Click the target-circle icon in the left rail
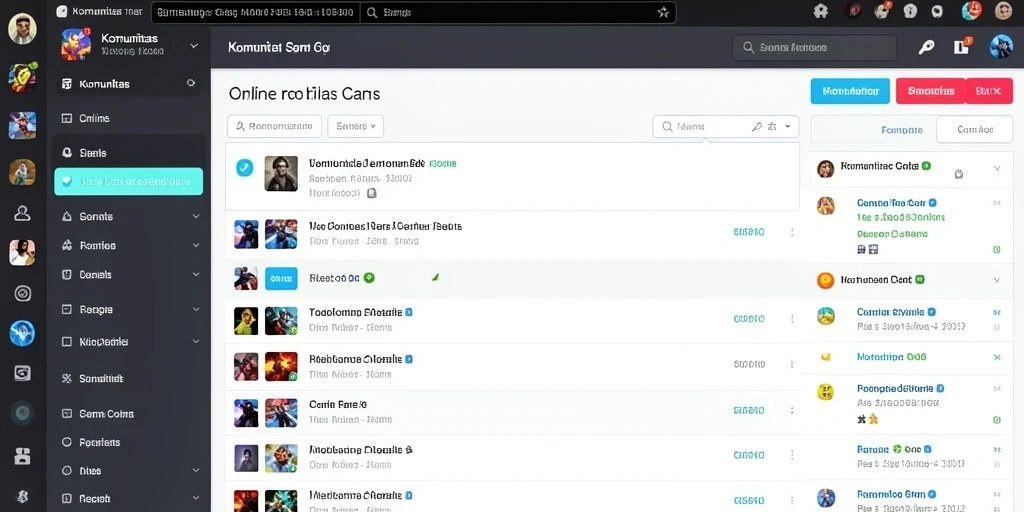Screen dimensions: 1024x512 point(22,293)
